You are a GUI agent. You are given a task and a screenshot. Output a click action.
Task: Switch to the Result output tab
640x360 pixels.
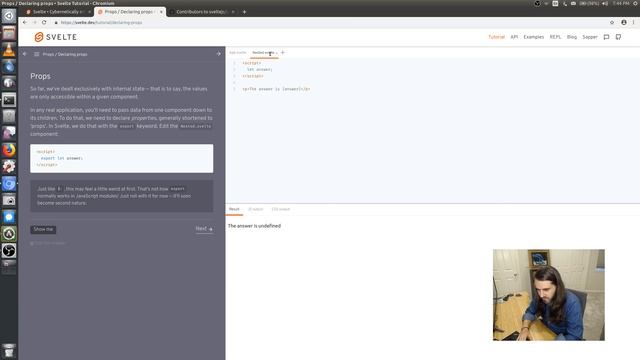(x=234, y=209)
